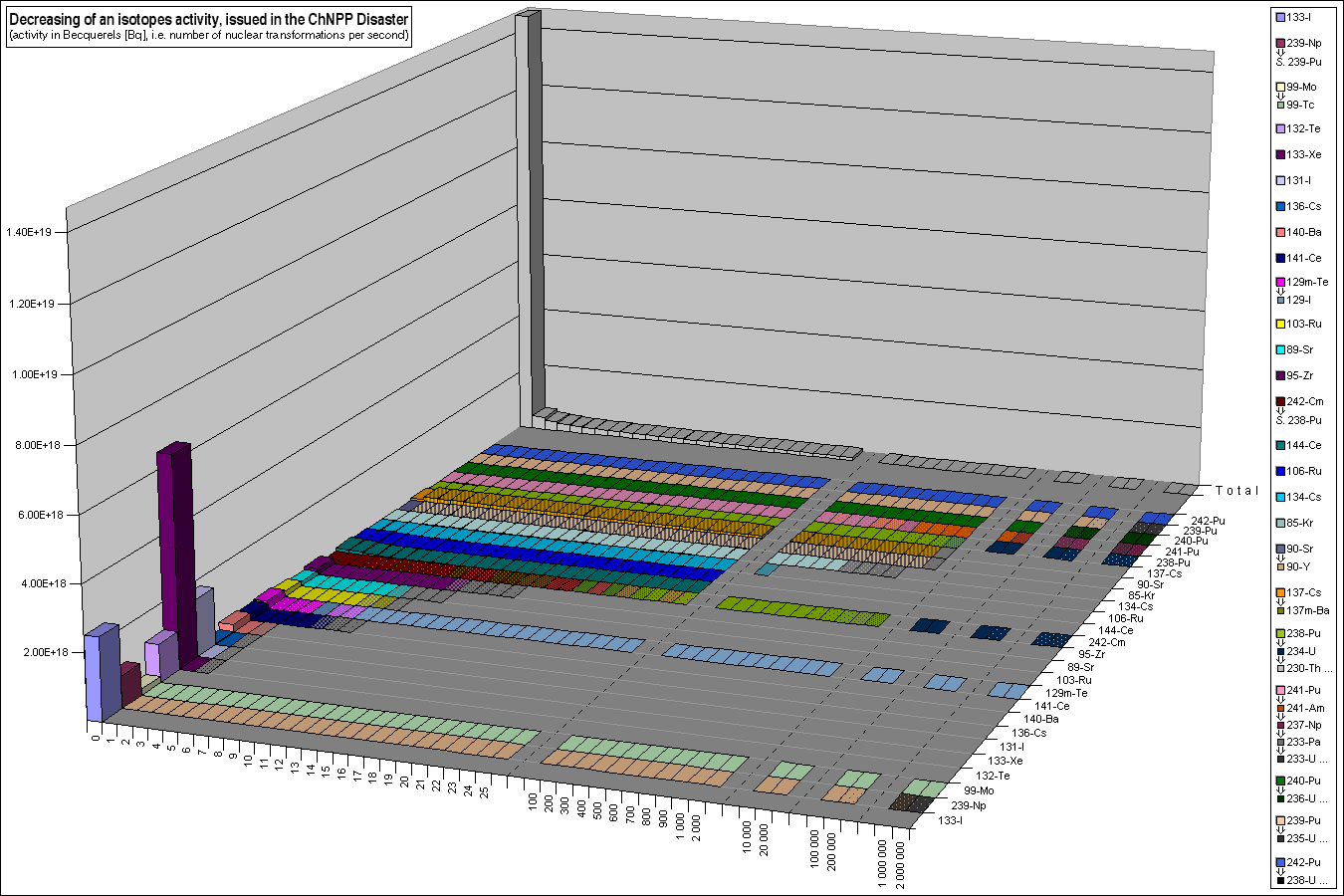Select the 140-Ba legend color swatch
Viewport: 1344px width, 896px height.
(1280, 233)
